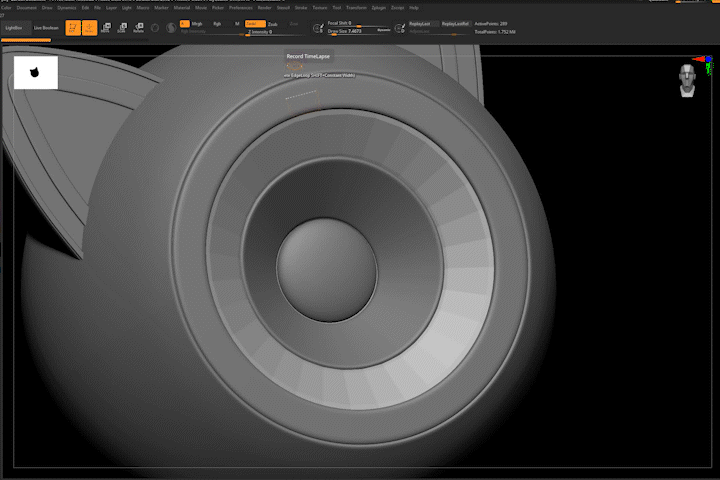Click the XYZ axis gizmo in corner
Screen dimensions: 720x480
[705, 64]
